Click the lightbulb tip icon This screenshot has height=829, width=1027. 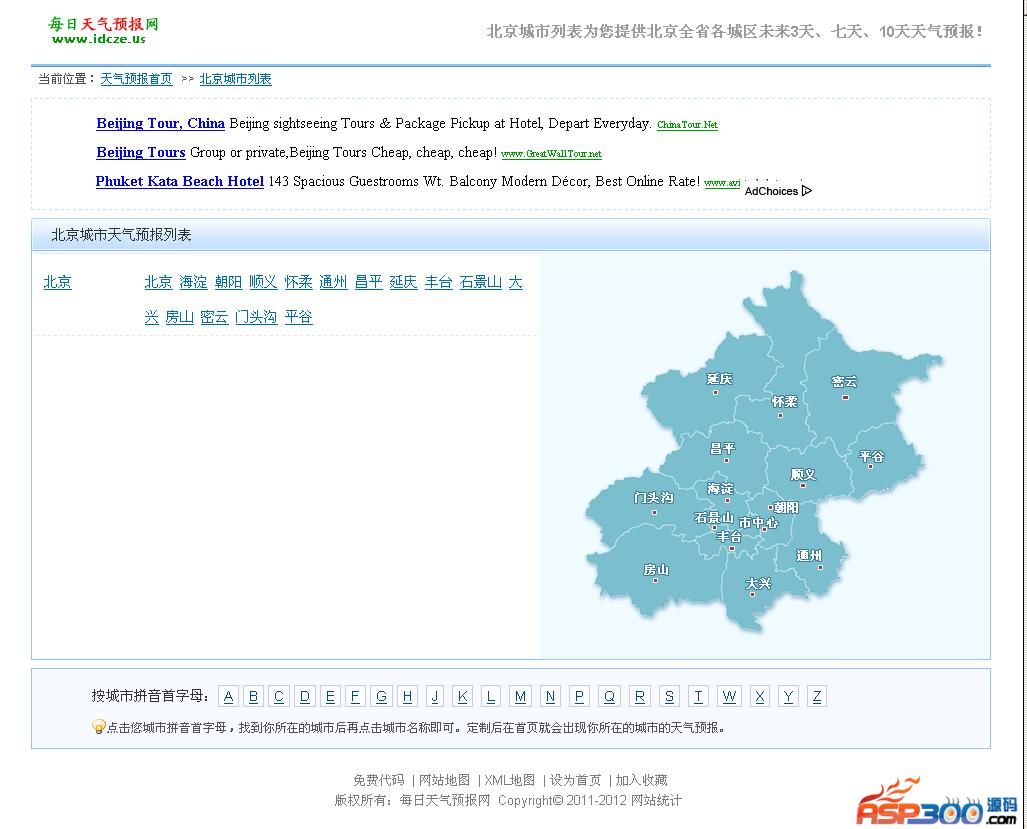[98, 727]
